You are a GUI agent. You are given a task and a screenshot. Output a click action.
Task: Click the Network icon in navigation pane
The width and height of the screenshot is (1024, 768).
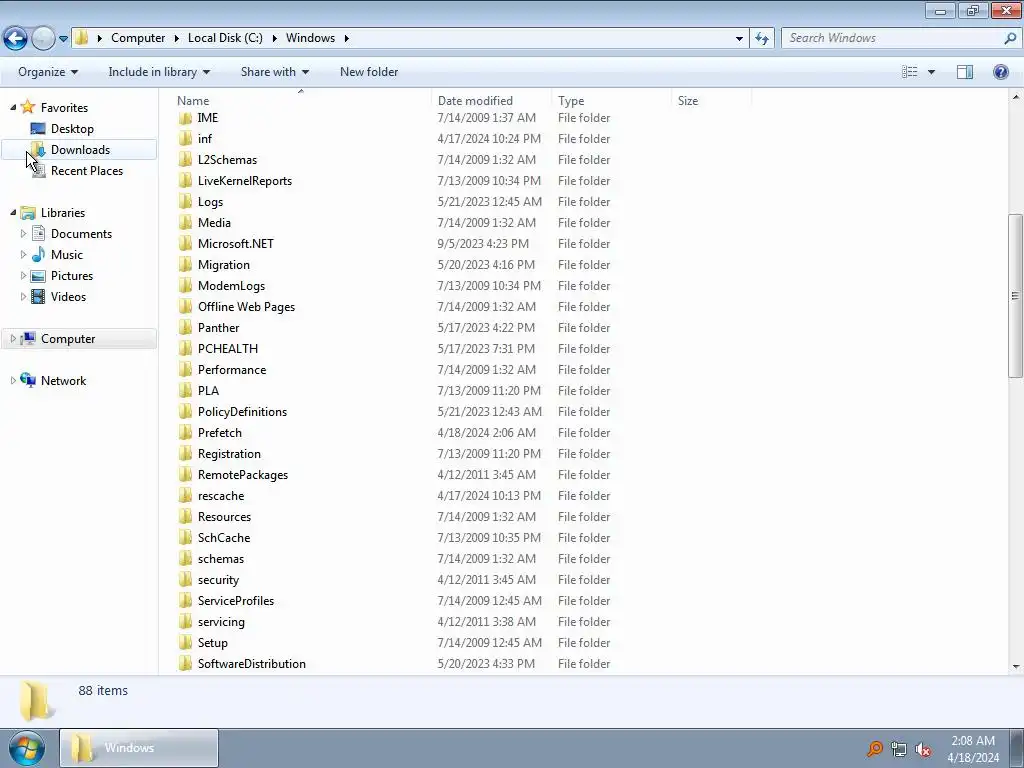coord(28,380)
